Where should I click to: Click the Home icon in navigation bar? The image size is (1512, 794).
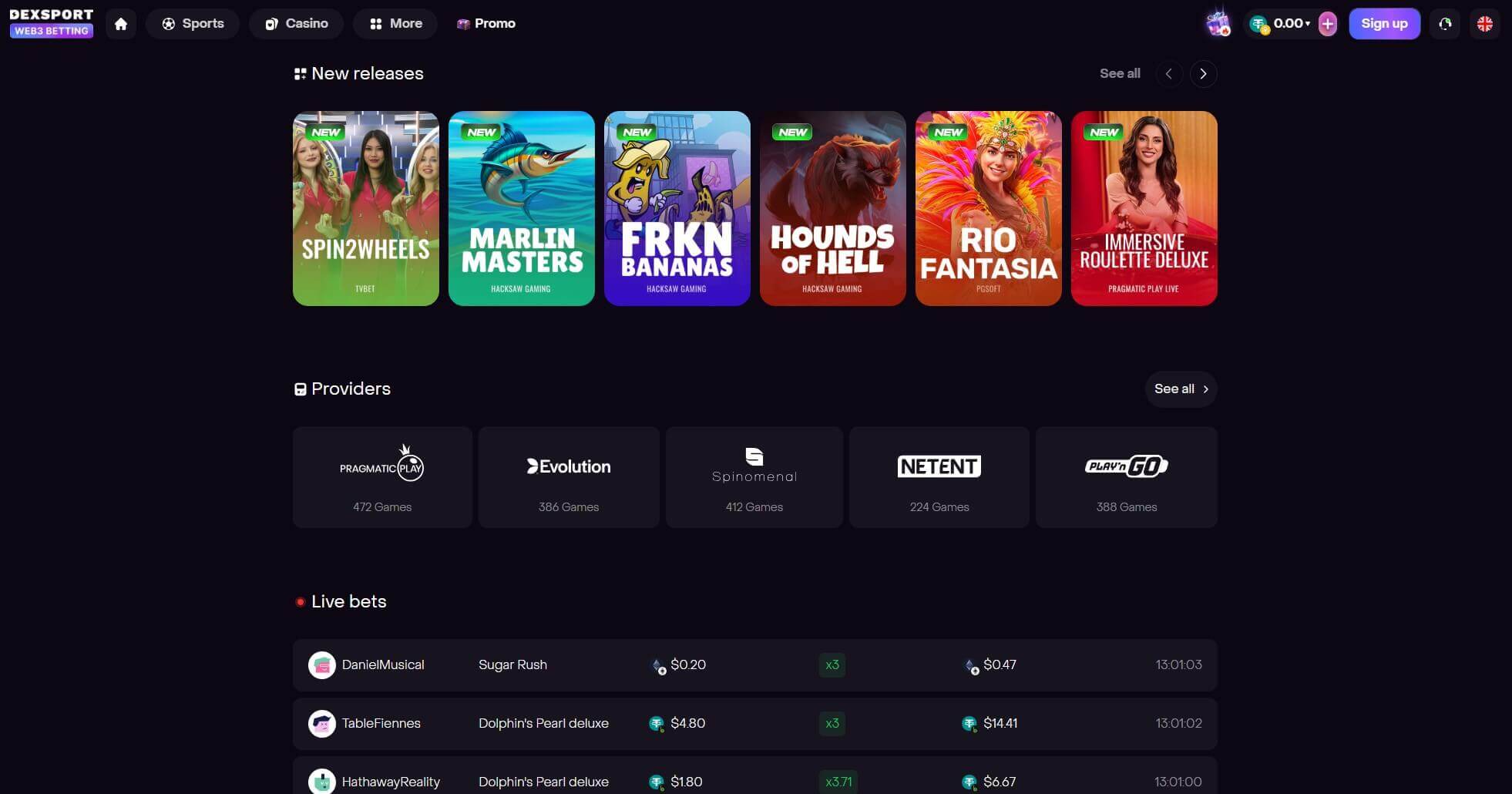[x=120, y=23]
